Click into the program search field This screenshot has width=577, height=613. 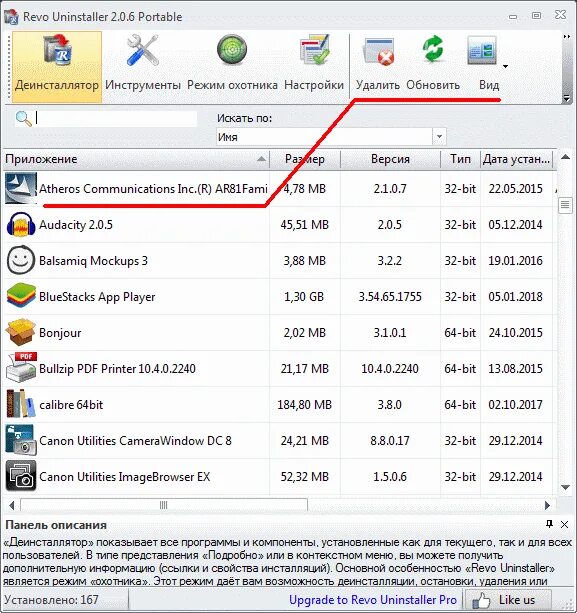coord(116,118)
